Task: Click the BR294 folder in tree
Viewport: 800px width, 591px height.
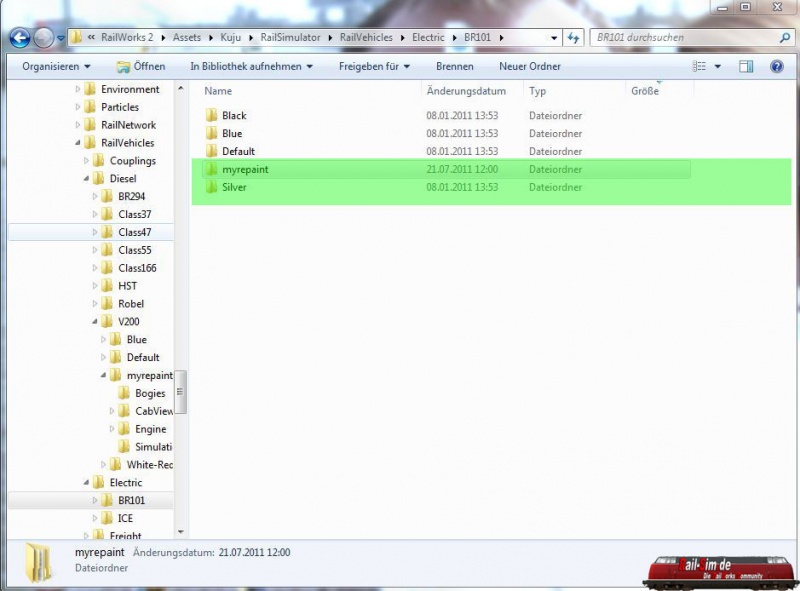Action: (x=132, y=196)
